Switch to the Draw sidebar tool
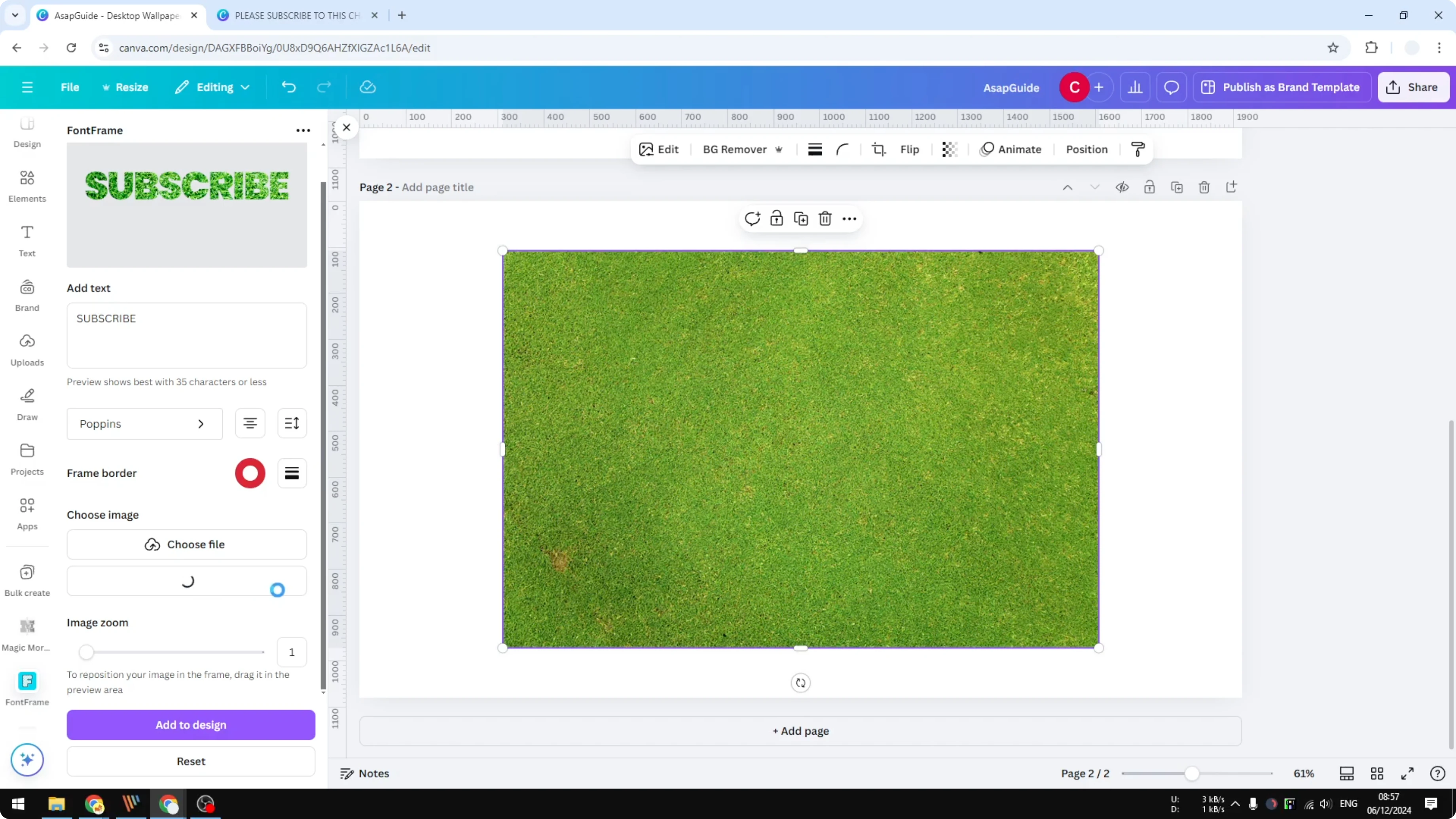1456x819 pixels. coord(27,403)
